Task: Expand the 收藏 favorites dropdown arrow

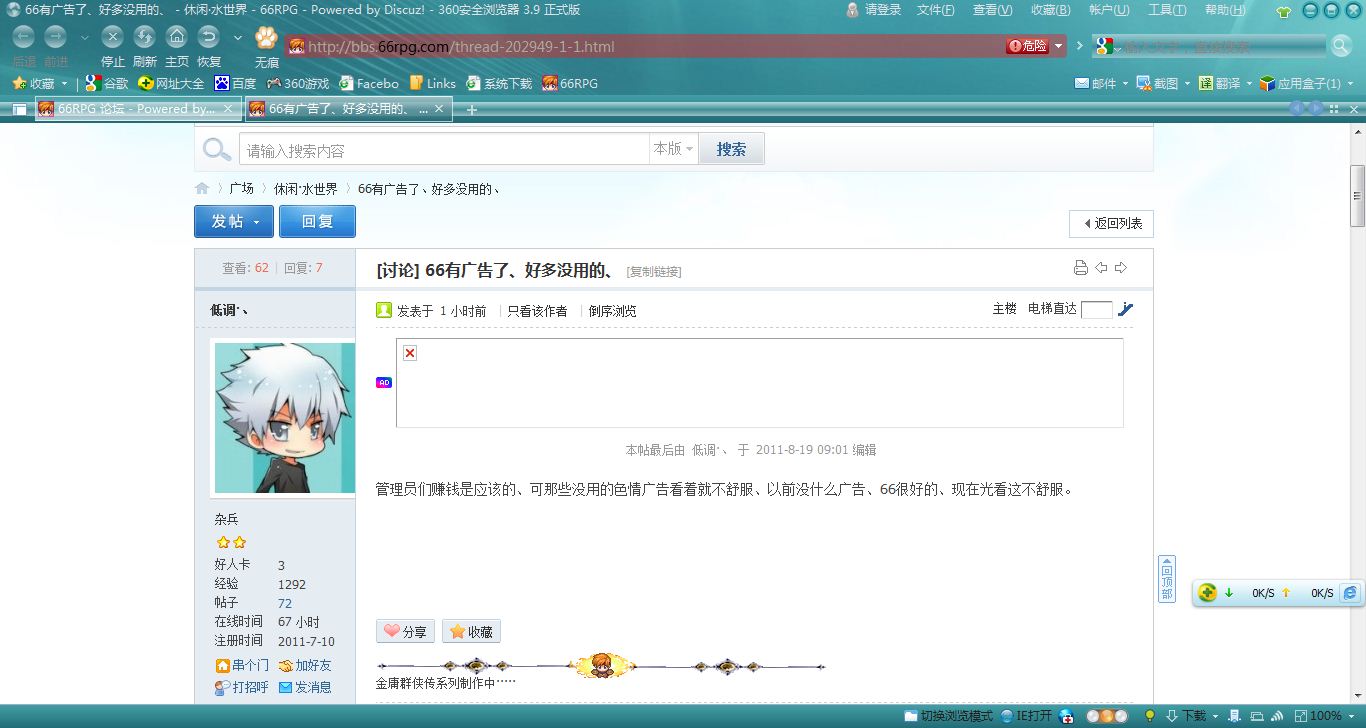Action: point(65,84)
